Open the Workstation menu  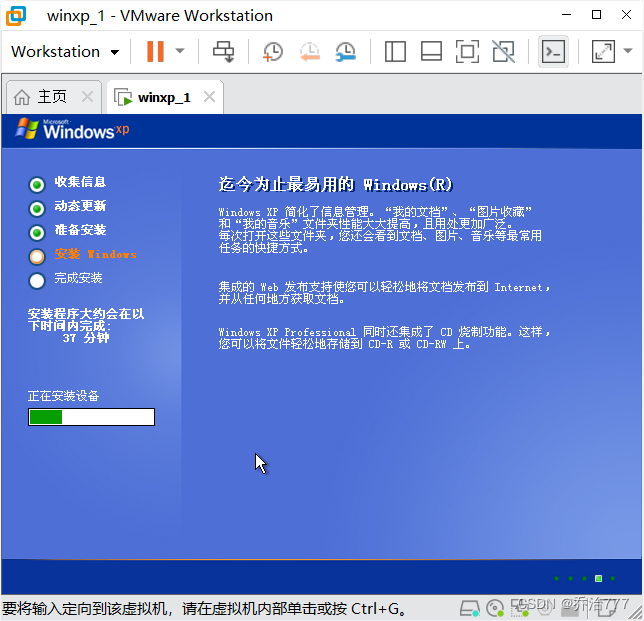pos(65,52)
